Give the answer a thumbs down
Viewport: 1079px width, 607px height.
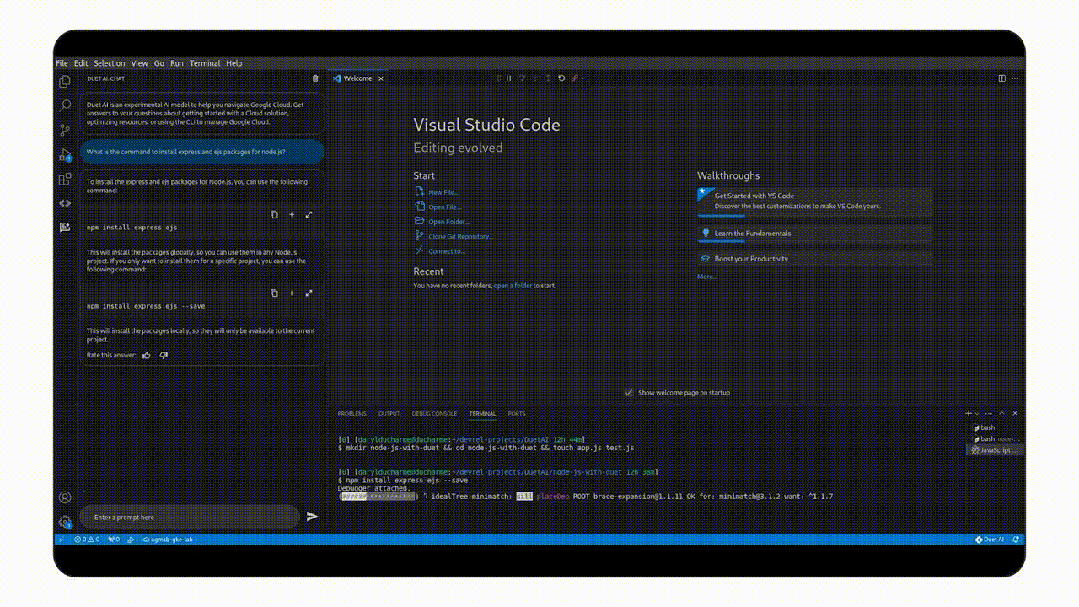[164, 355]
